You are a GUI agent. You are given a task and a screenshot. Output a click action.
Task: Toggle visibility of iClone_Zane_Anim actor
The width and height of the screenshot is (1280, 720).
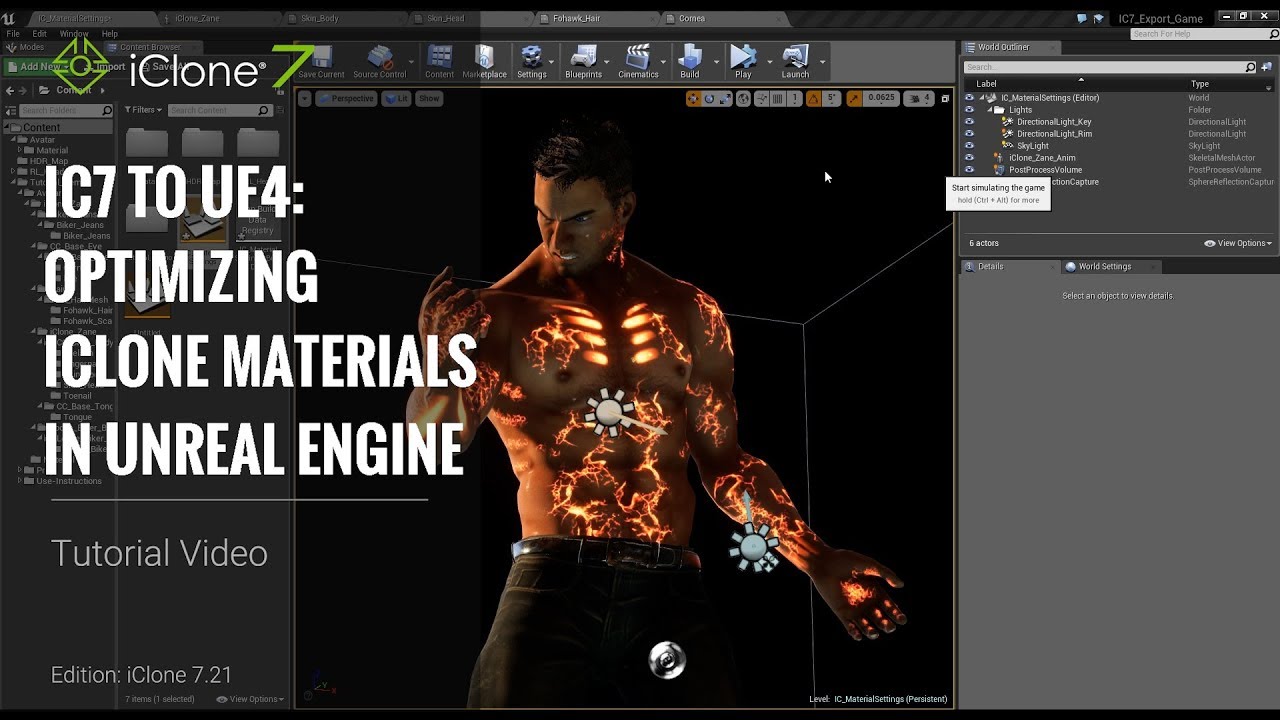click(x=969, y=158)
